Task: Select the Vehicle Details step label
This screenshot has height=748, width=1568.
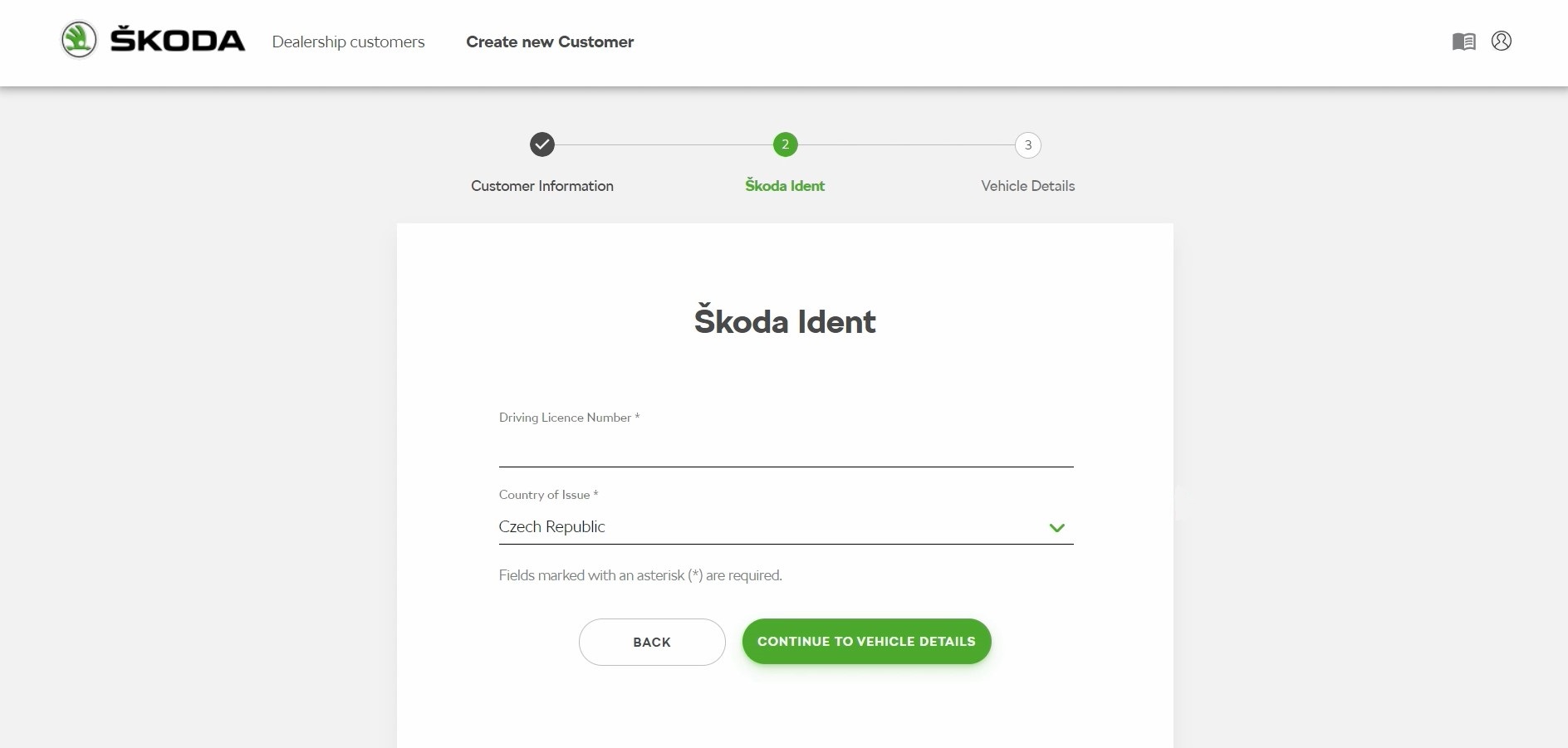Action: click(x=1027, y=186)
